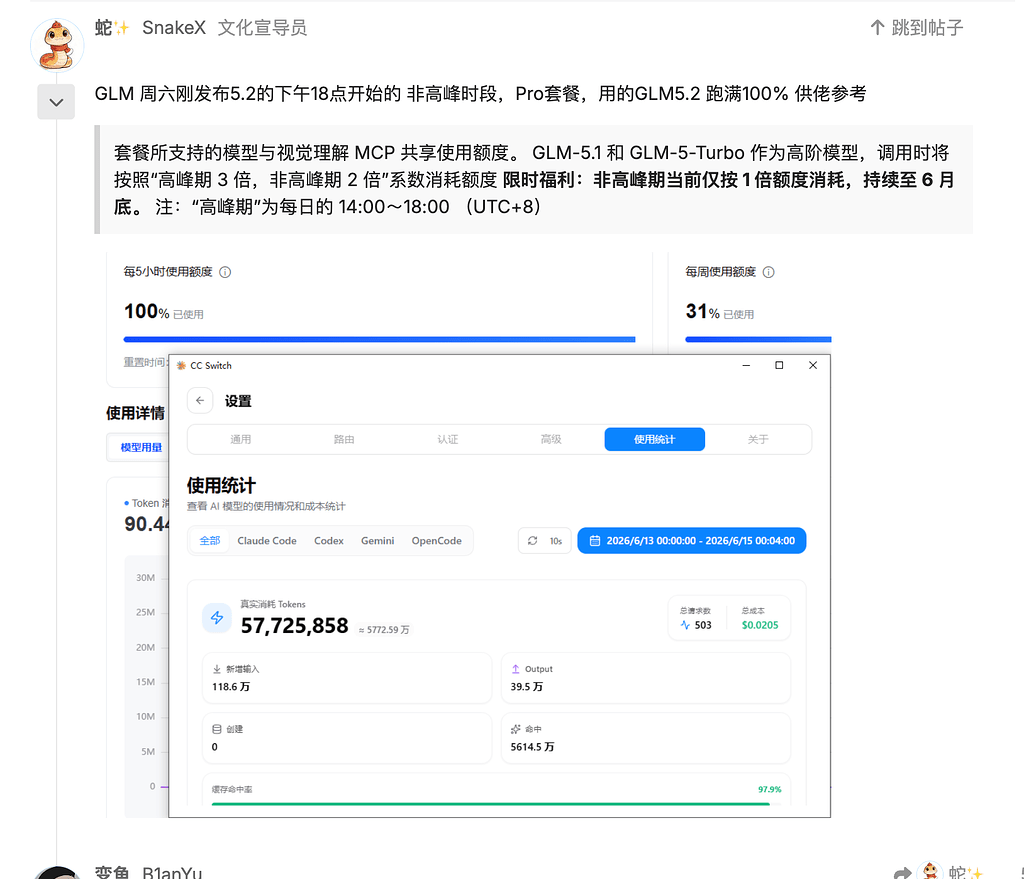
Task: Click the 使用详情 heading
Action: pos(135,413)
